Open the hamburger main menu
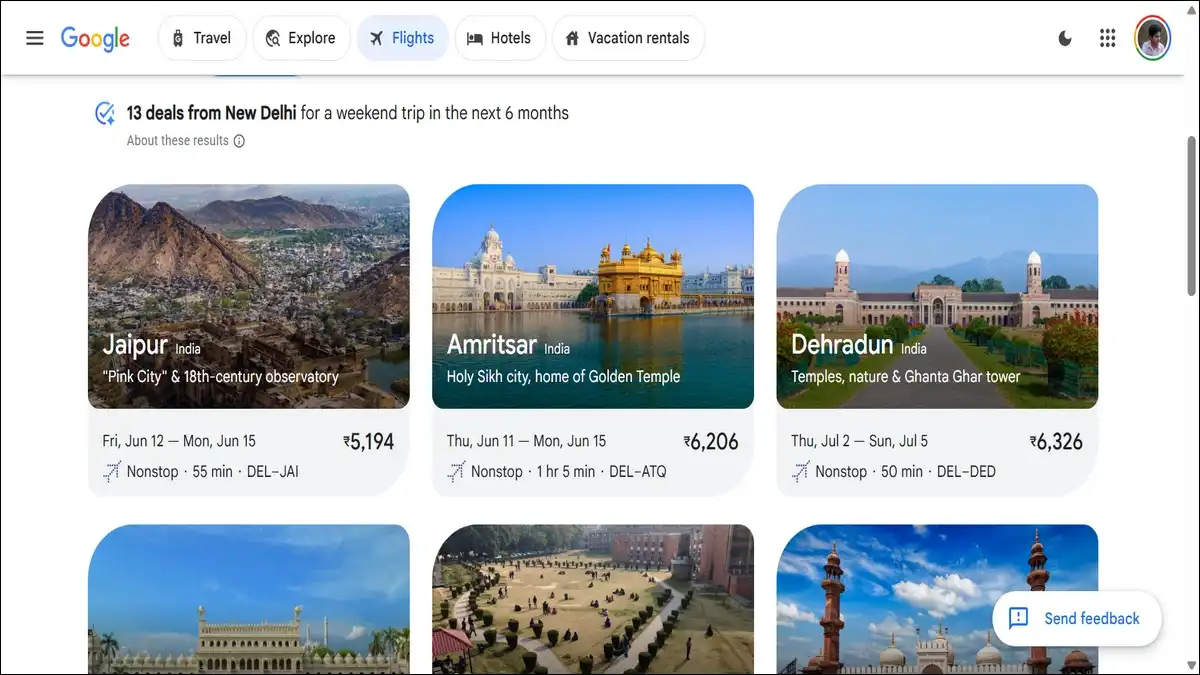Screen dimensions: 1200x675 [x=35, y=38]
